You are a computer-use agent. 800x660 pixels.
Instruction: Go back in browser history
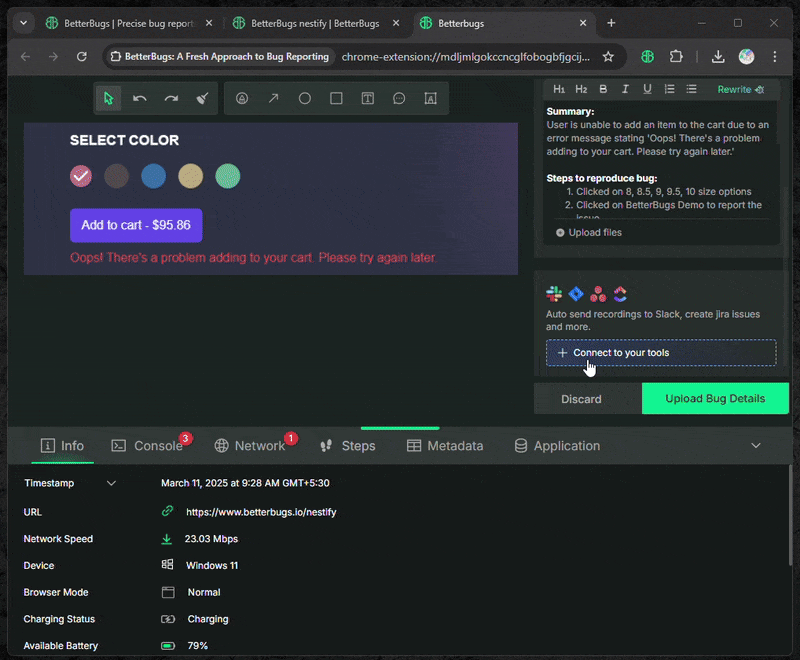pyautogui.click(x=26, y=57)
